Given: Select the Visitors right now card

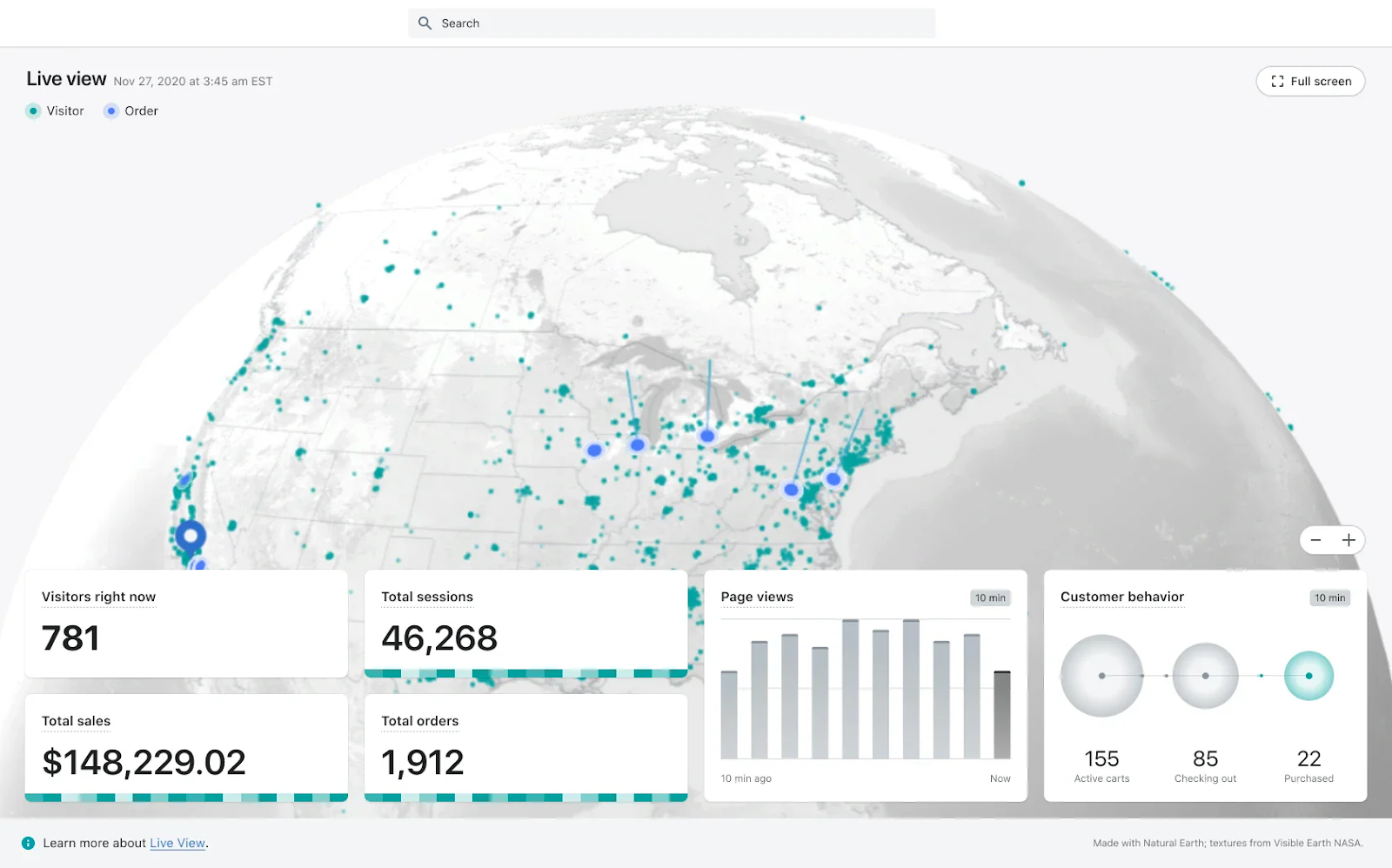Looking at the screenshot, I should pyautogui.click(x=185, y=624).
